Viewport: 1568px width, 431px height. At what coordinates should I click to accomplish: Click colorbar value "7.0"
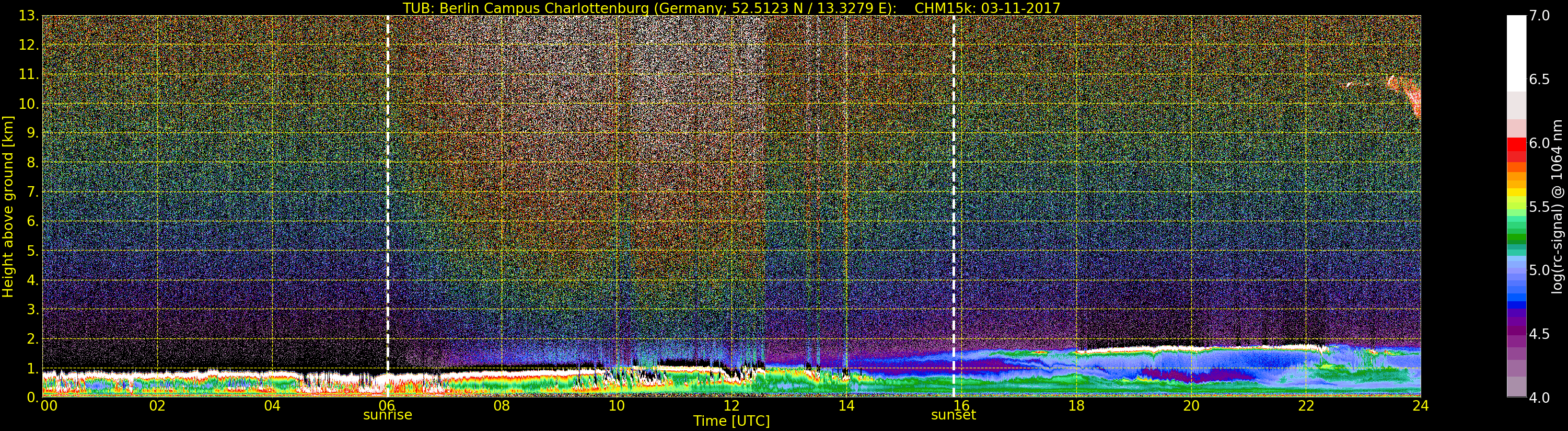[x=1539, y=16]
